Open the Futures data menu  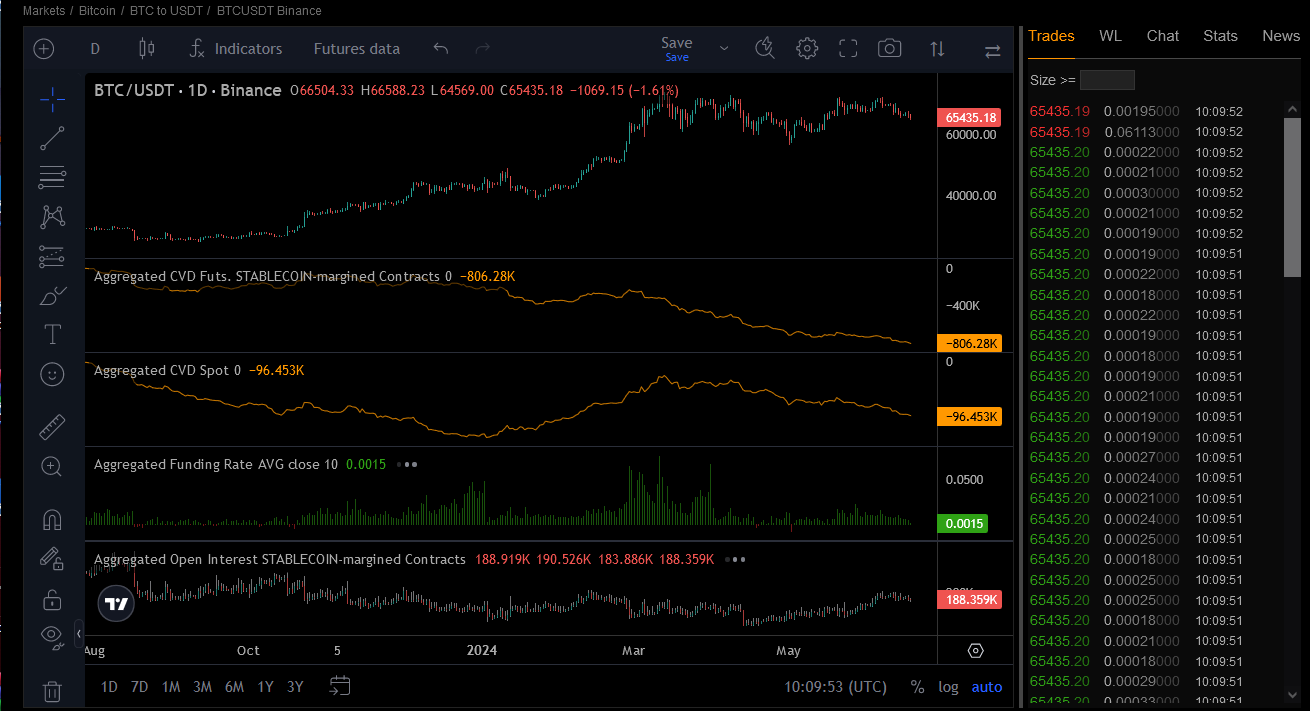pyautogui.click(x=357, y=49)
